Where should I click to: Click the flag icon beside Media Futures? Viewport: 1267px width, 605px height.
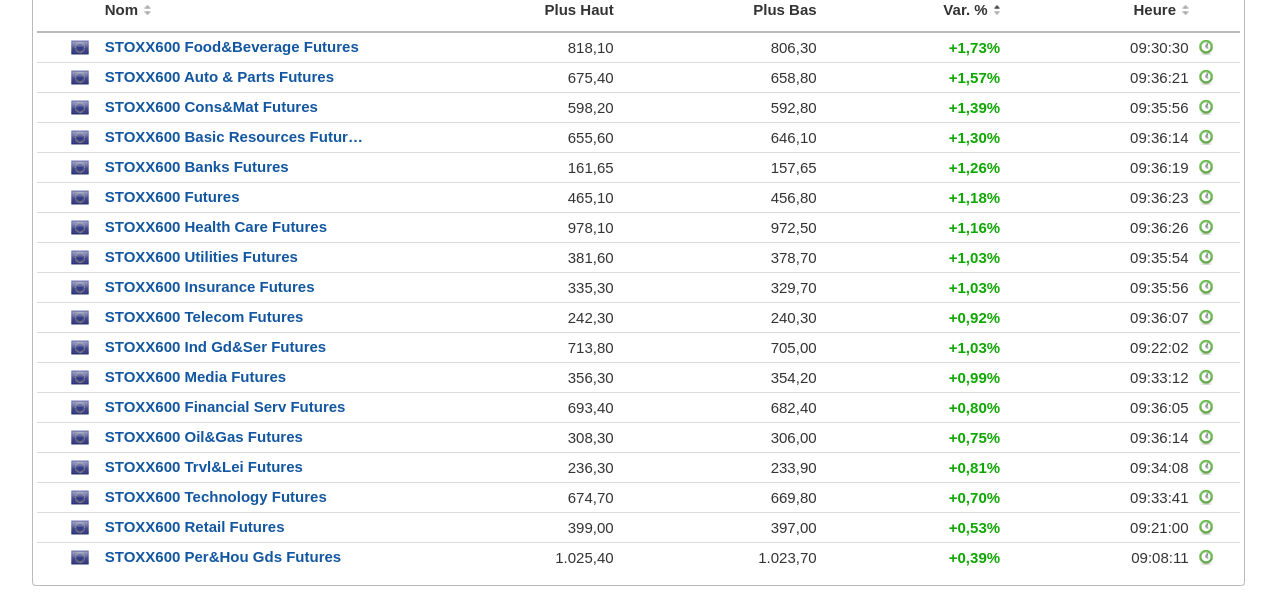pyautogui.click(x=80, y=378)
